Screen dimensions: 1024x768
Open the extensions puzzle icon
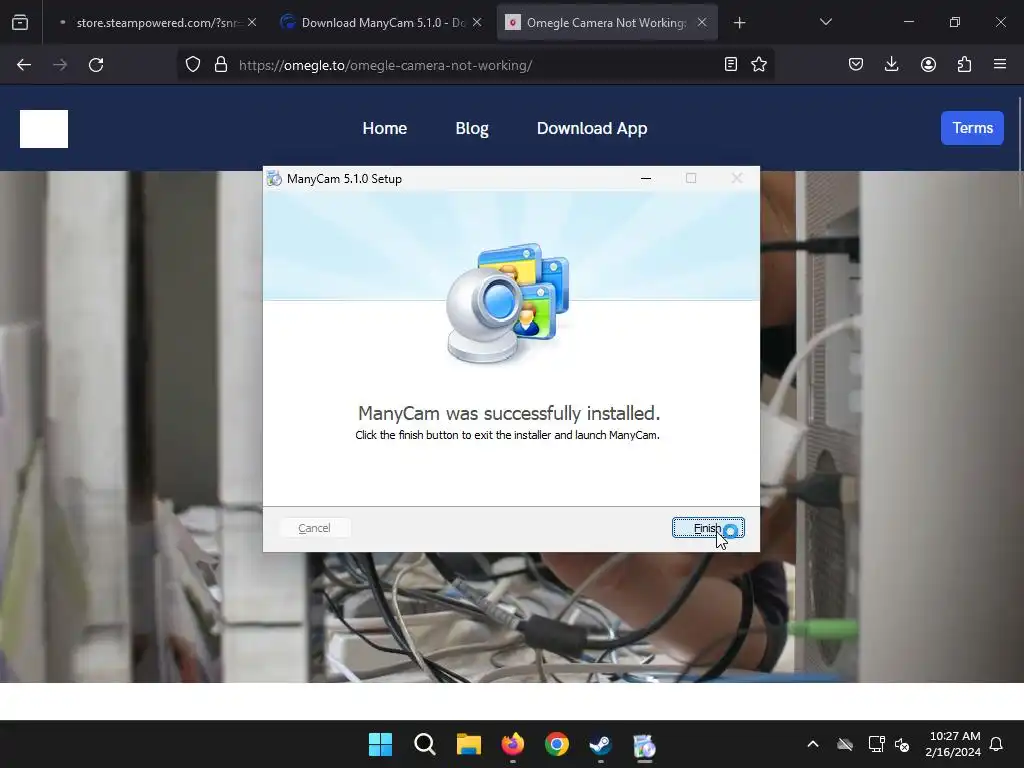pyautogui.click(x=964, y=65)
